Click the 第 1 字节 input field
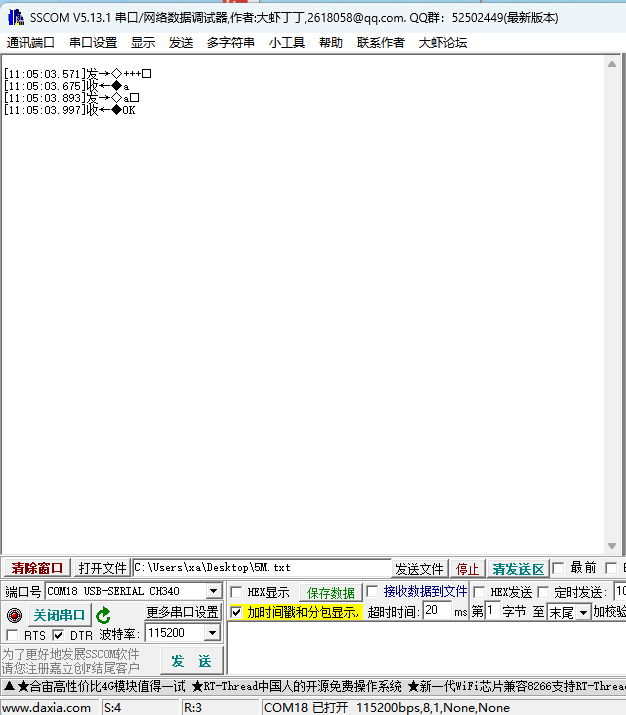 pyautogui.click(x=492, y=611)
